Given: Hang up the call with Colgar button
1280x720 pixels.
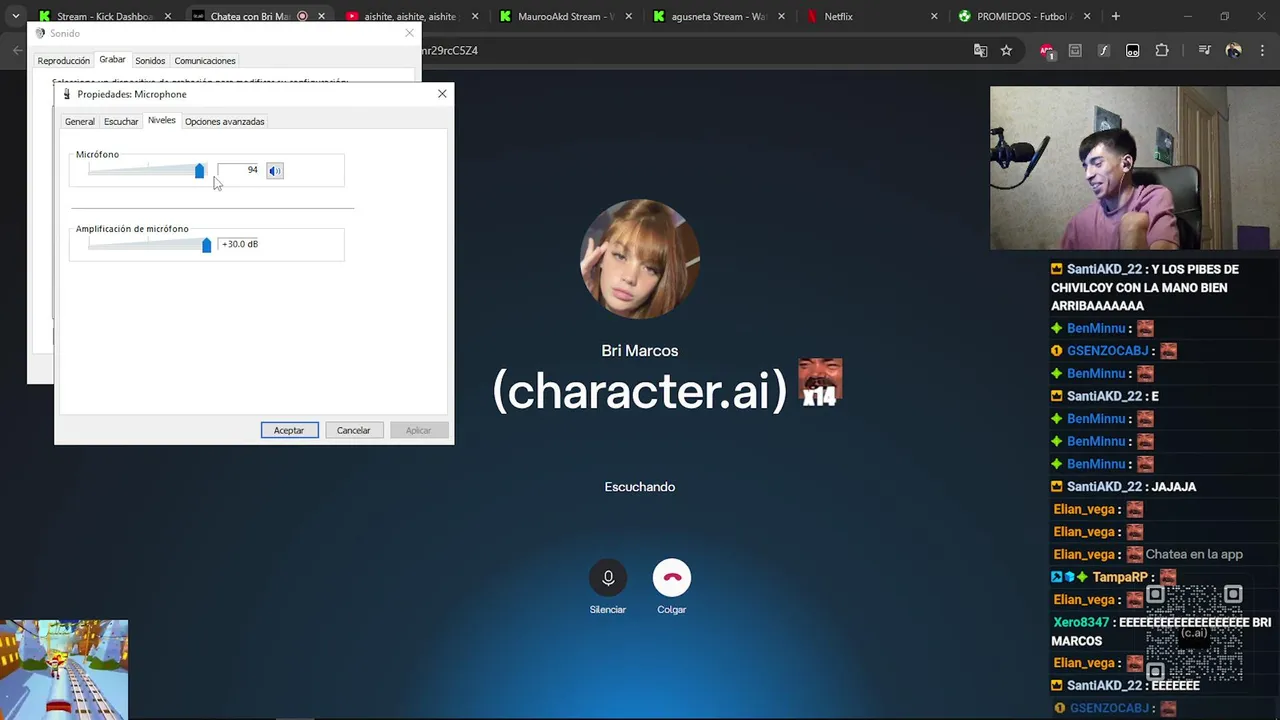Looking at the screenshot, I should pos(672,578).
